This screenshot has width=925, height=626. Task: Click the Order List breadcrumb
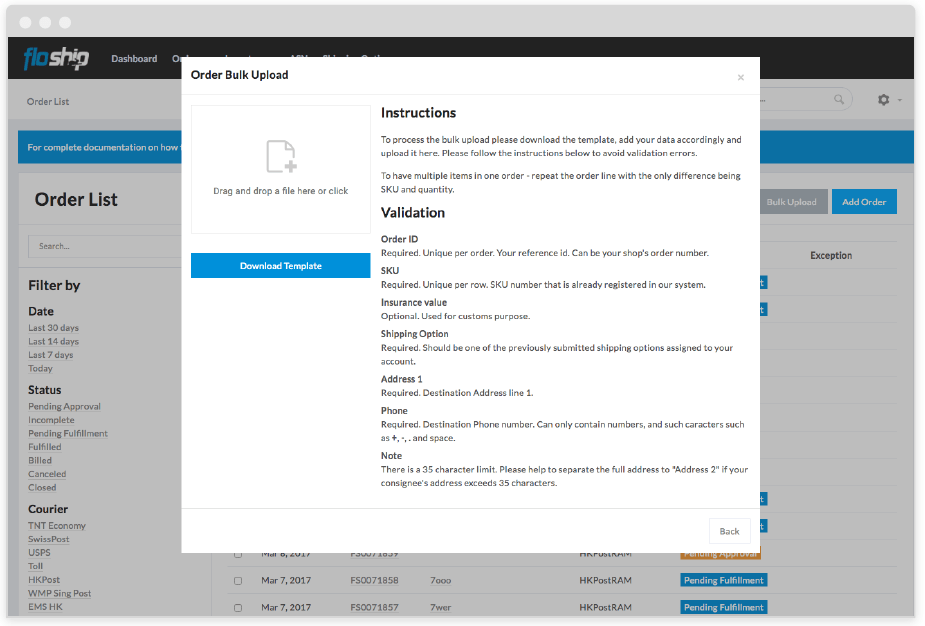(x=48, y=102)
